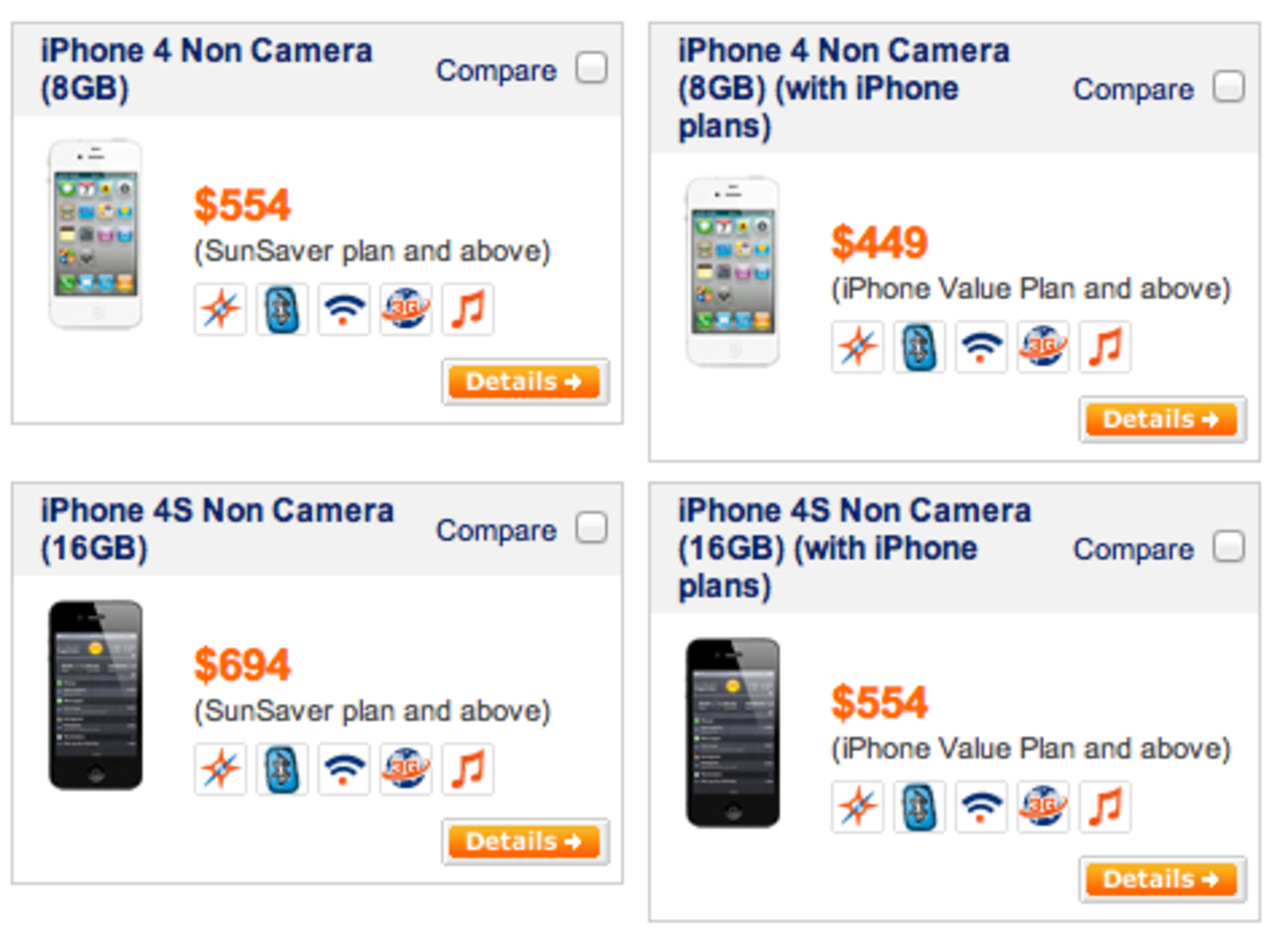Click the music note icon for iPhone 4S with iPhone plans

point(1105,807)
